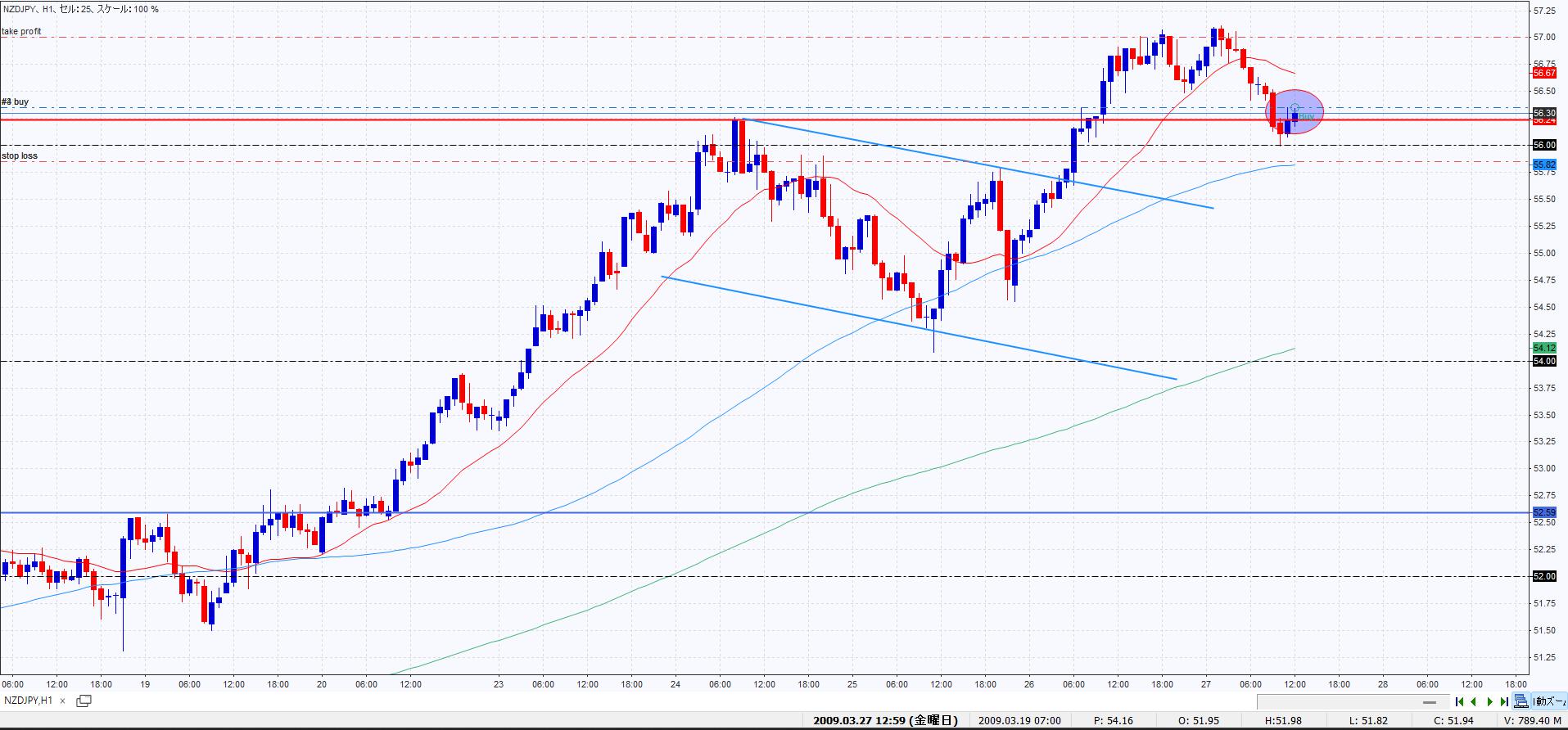
Task: Select the NZDJPY,H1 chart tab
Action: (29, 701)
